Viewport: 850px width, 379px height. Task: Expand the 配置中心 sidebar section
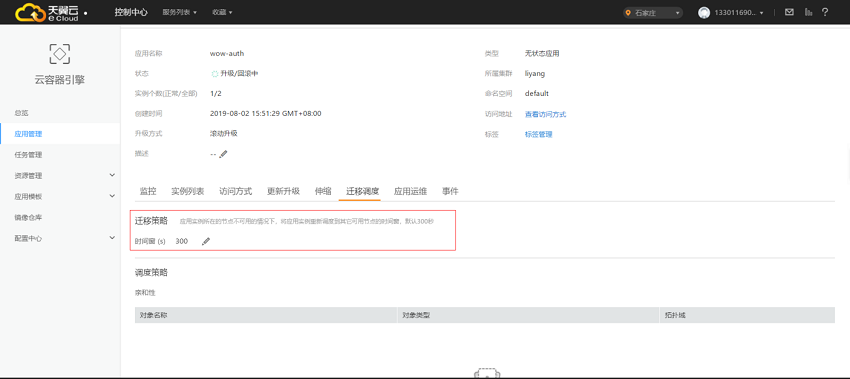(x=60, y=238)
